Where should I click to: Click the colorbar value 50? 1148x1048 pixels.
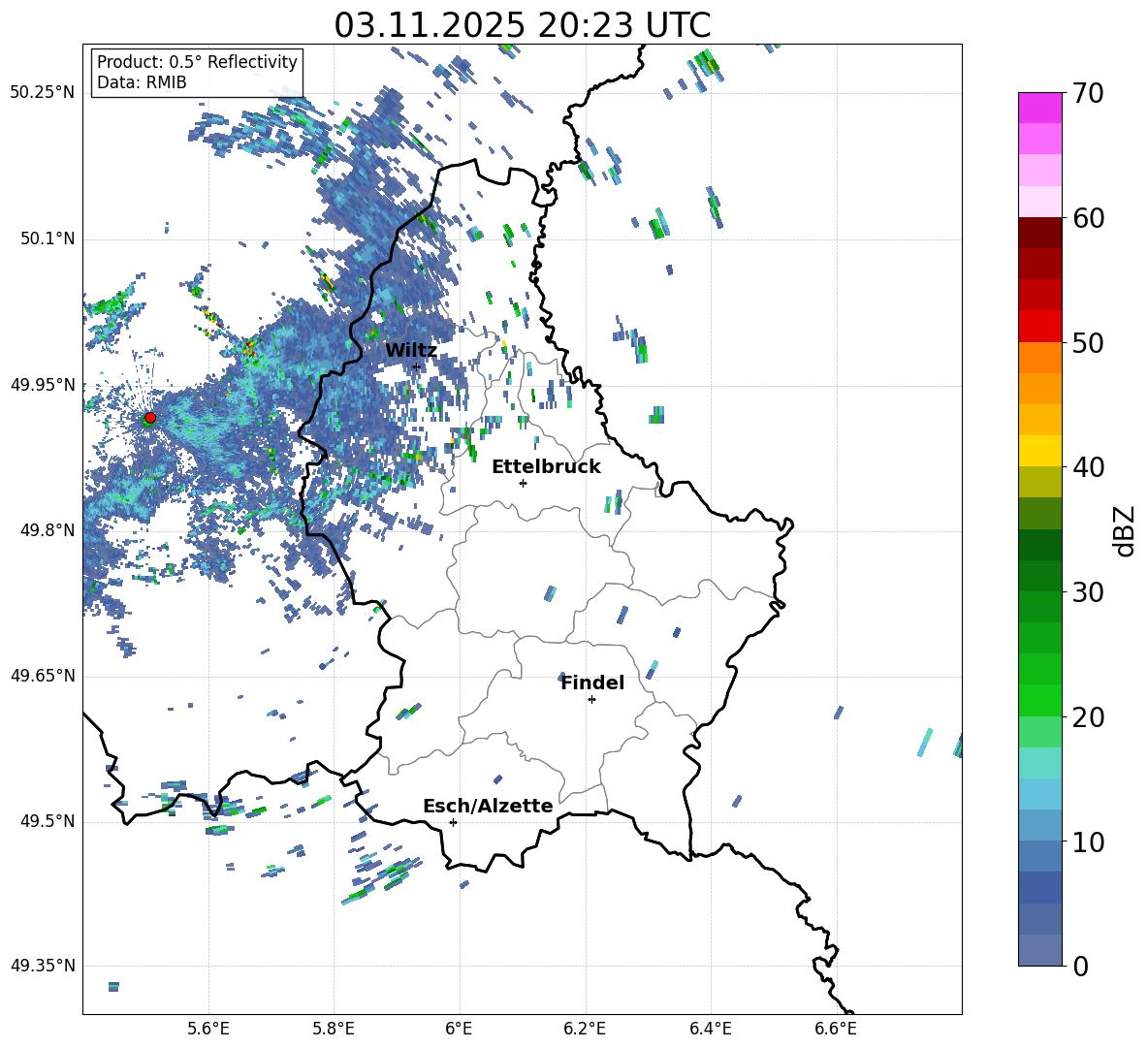[1088, 342]
